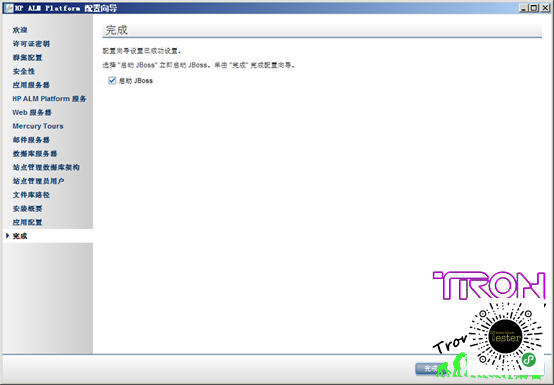Go to 站点管理数据库架构 step
The height and width of the screenshot is (385, 554).
(x=46, y=167)
